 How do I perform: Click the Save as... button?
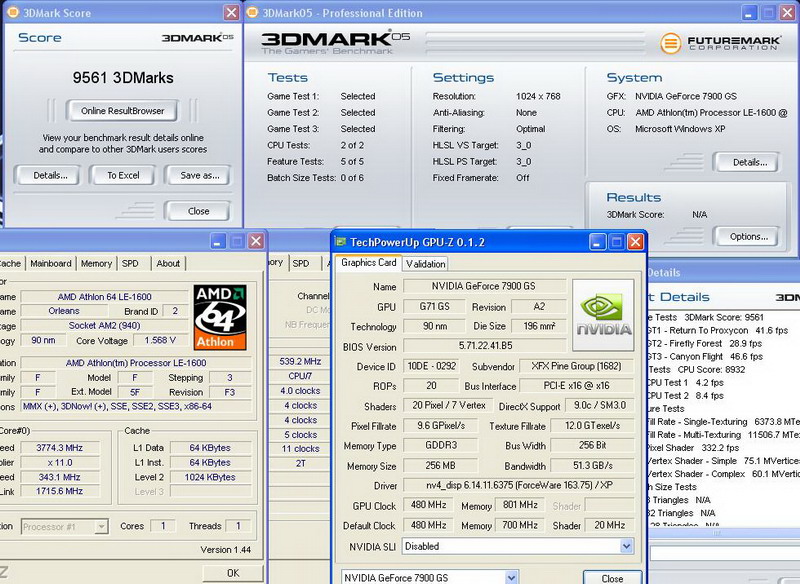click(199, 175)
